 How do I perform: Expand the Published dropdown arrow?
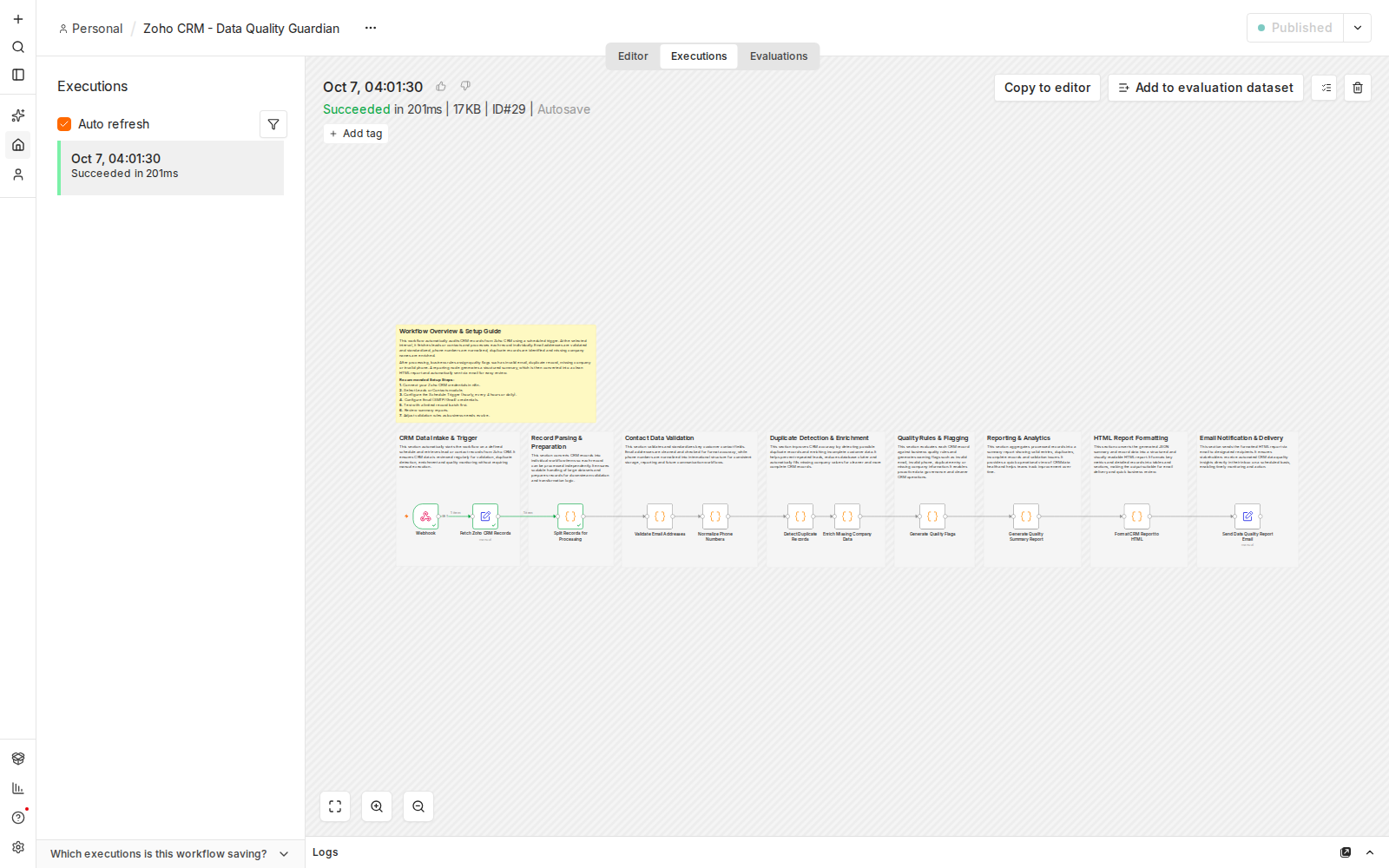pos(1358,28)
